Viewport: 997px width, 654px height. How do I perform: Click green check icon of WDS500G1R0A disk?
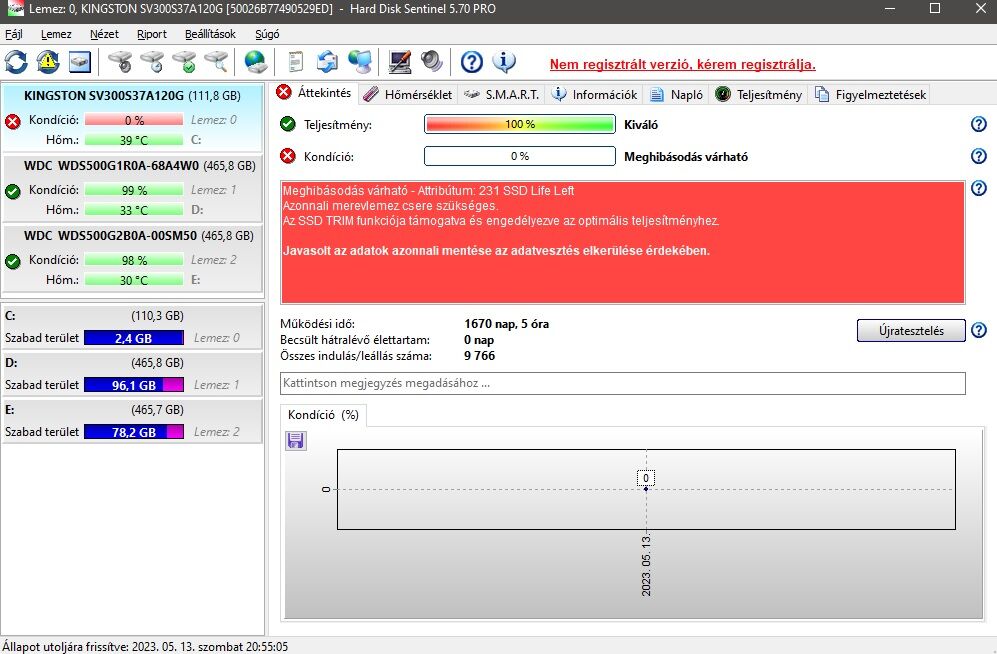pyautogui.click(x=13, y=191)
